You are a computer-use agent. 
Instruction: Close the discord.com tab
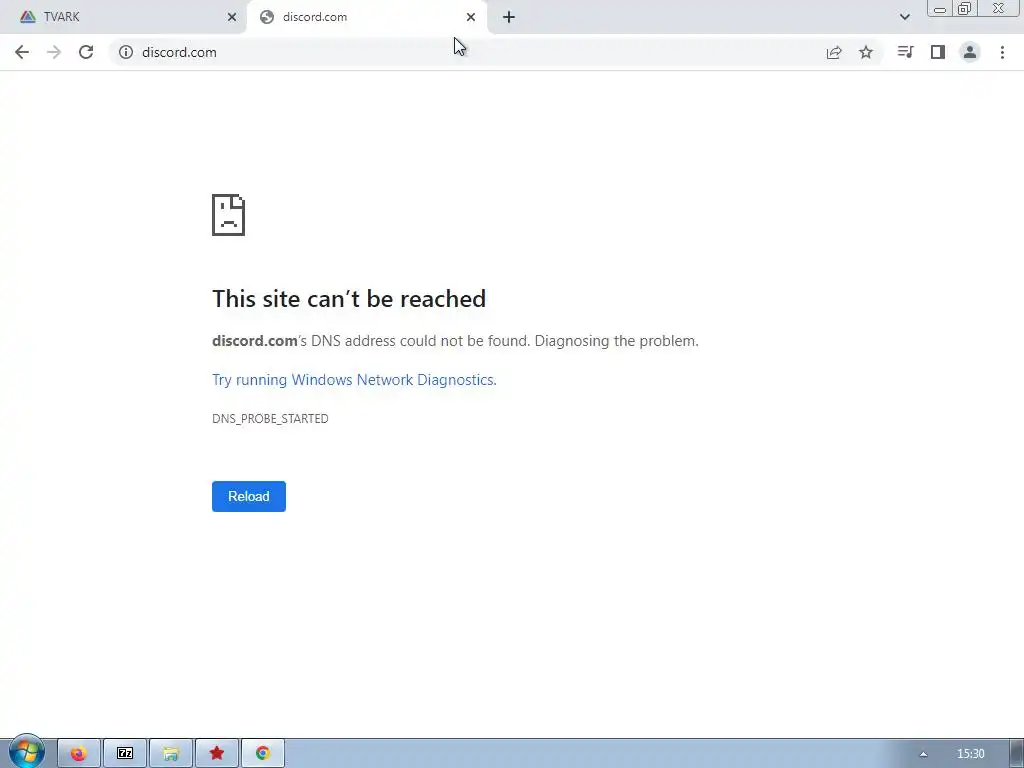pos(471,17)
